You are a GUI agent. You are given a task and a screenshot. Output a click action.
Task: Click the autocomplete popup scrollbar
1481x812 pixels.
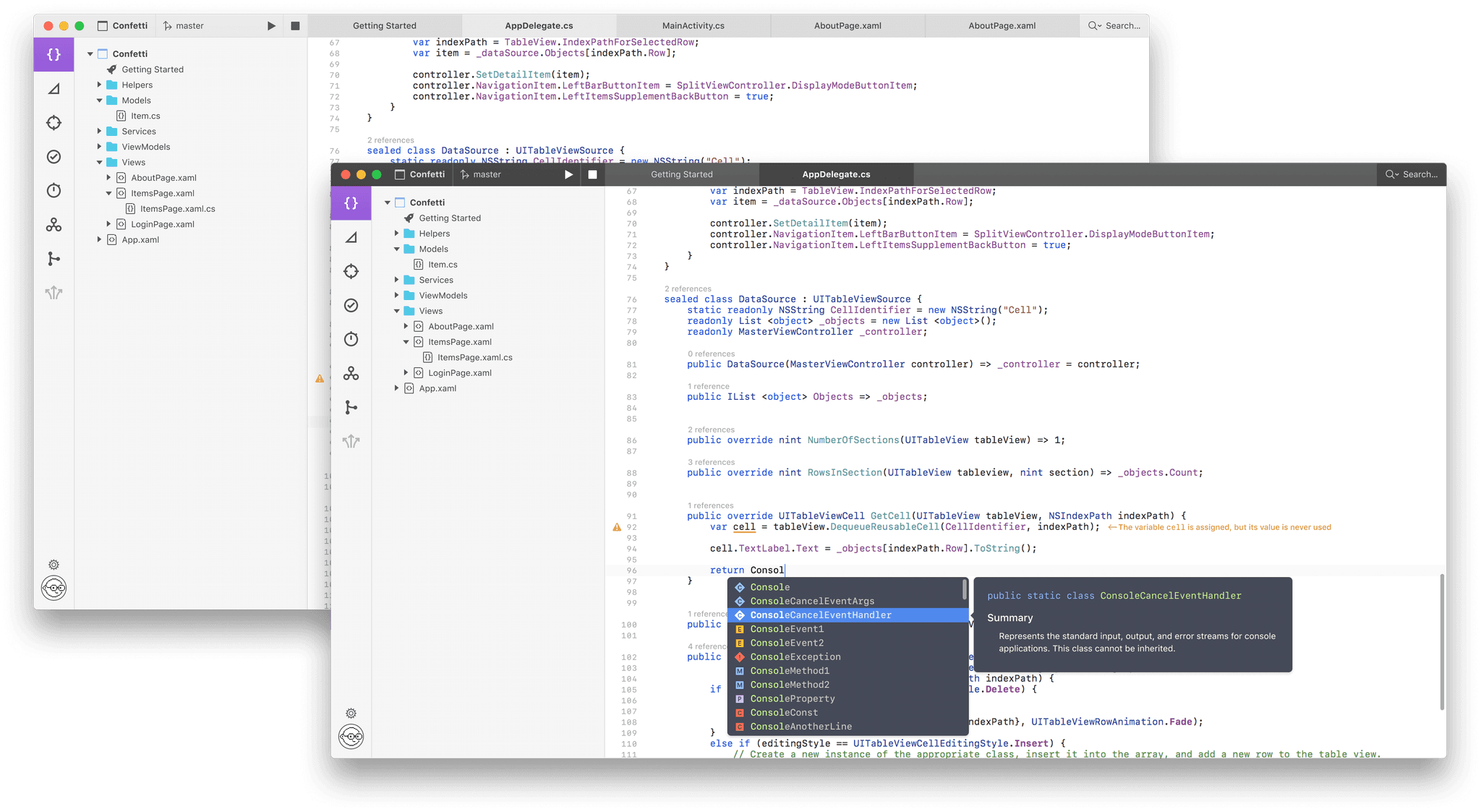(965, 590)
